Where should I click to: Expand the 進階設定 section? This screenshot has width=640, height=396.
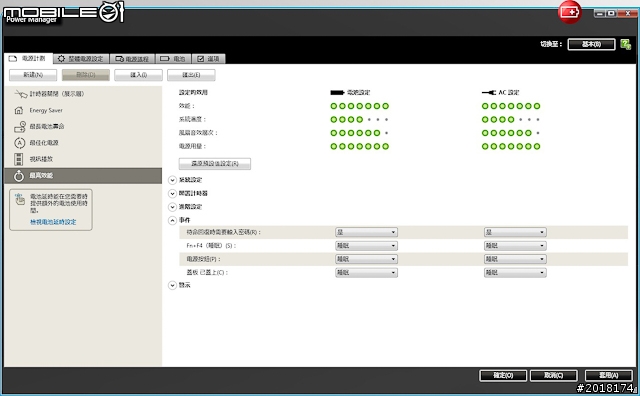coord(172,207)
